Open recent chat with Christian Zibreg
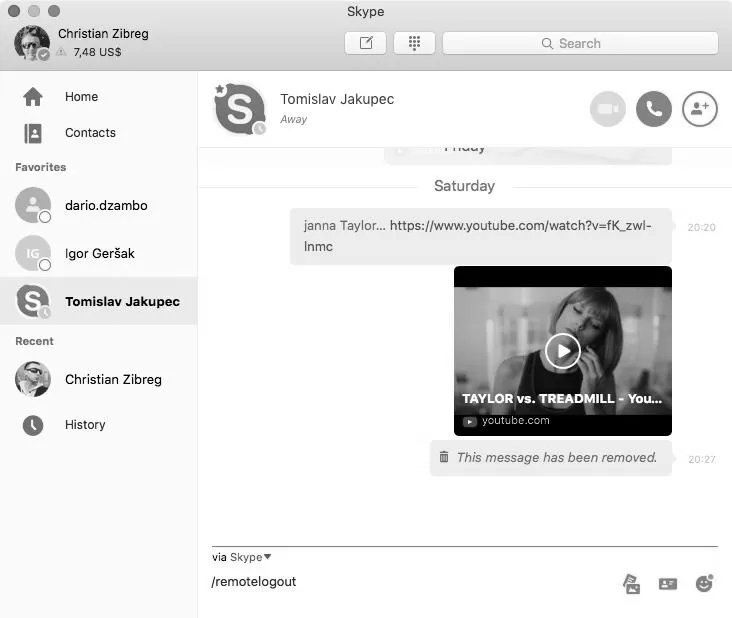The image size is (732, 618). (x=99, y=379)
